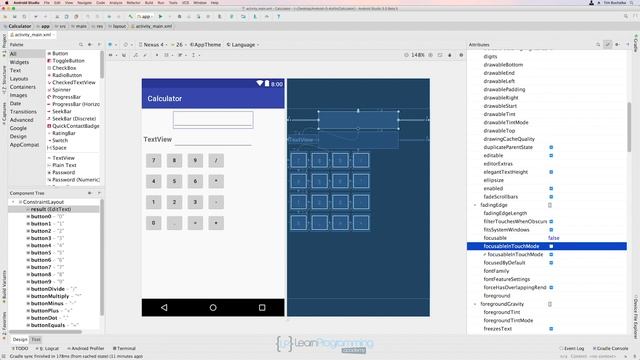Open the Navigate menu
This screenshot has width=640, height=360.
[x=84, y=3]
